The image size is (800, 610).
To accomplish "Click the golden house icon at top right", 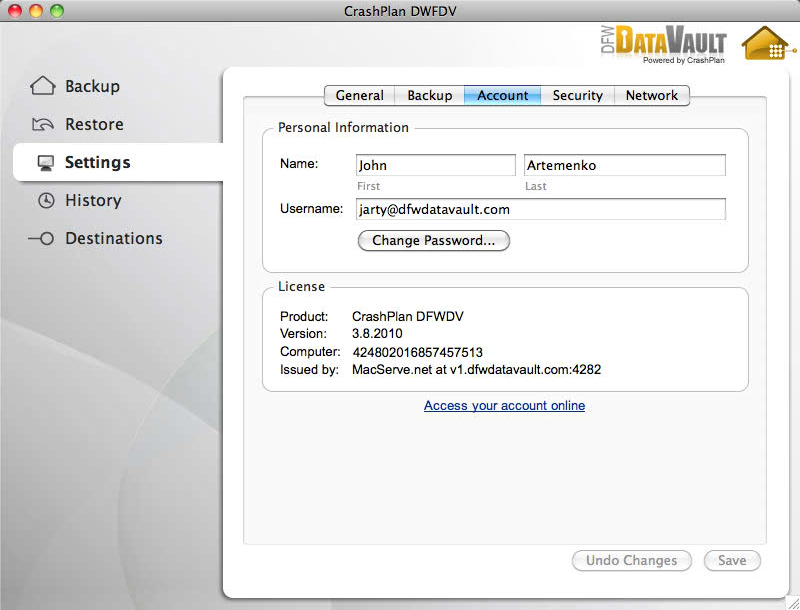I will pos(768,43).
